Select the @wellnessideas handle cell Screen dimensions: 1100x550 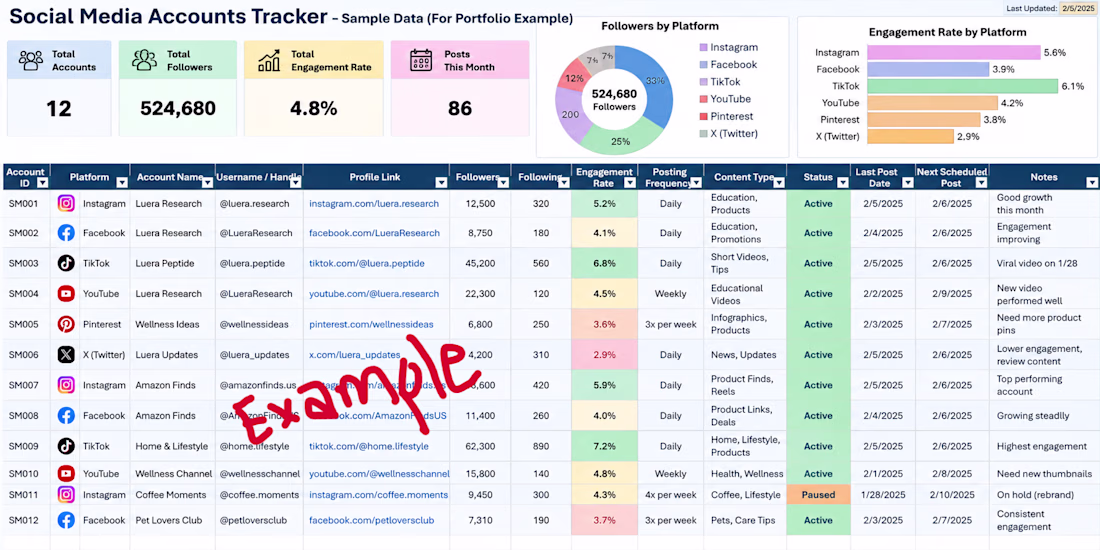point(257,324)
